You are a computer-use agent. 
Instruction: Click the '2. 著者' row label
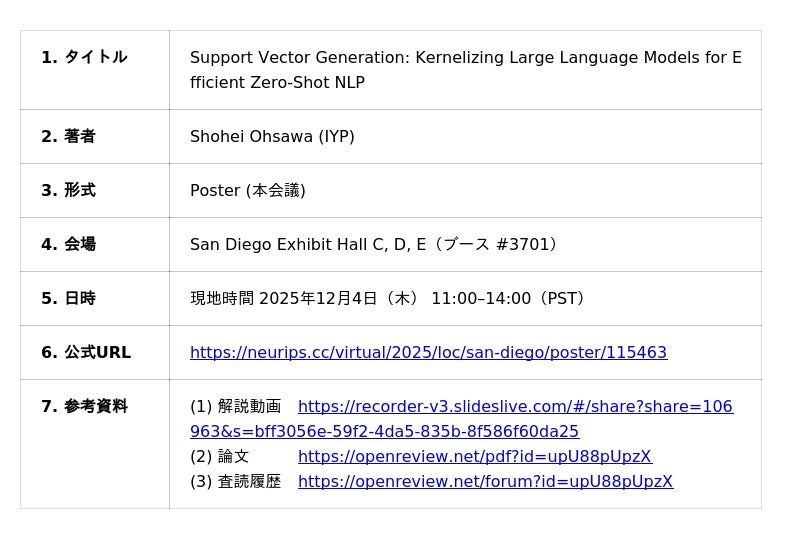pyautogui.click(x=68, y=136)
